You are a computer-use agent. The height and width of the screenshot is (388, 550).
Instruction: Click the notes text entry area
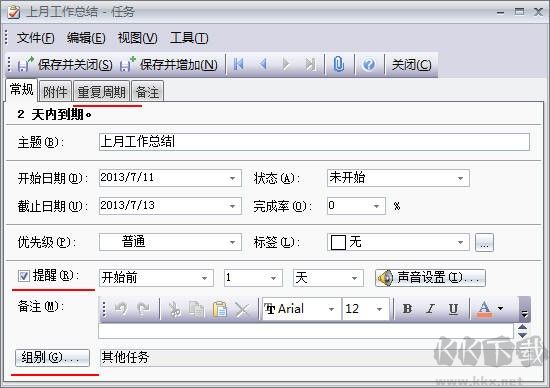[x=306, y=331]
